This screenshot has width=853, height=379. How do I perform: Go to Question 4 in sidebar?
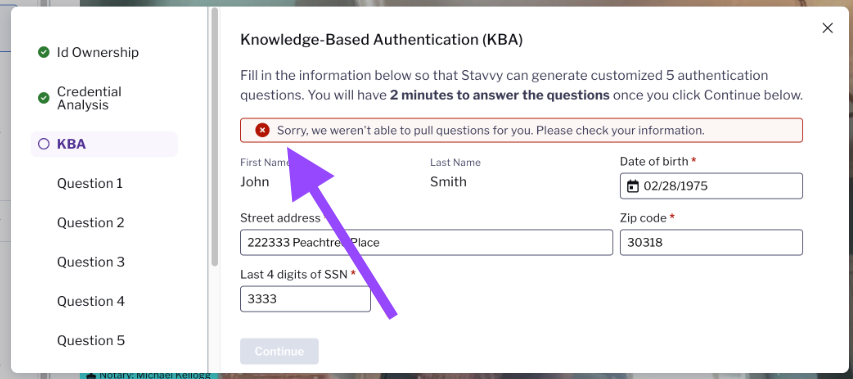(91, 301)
